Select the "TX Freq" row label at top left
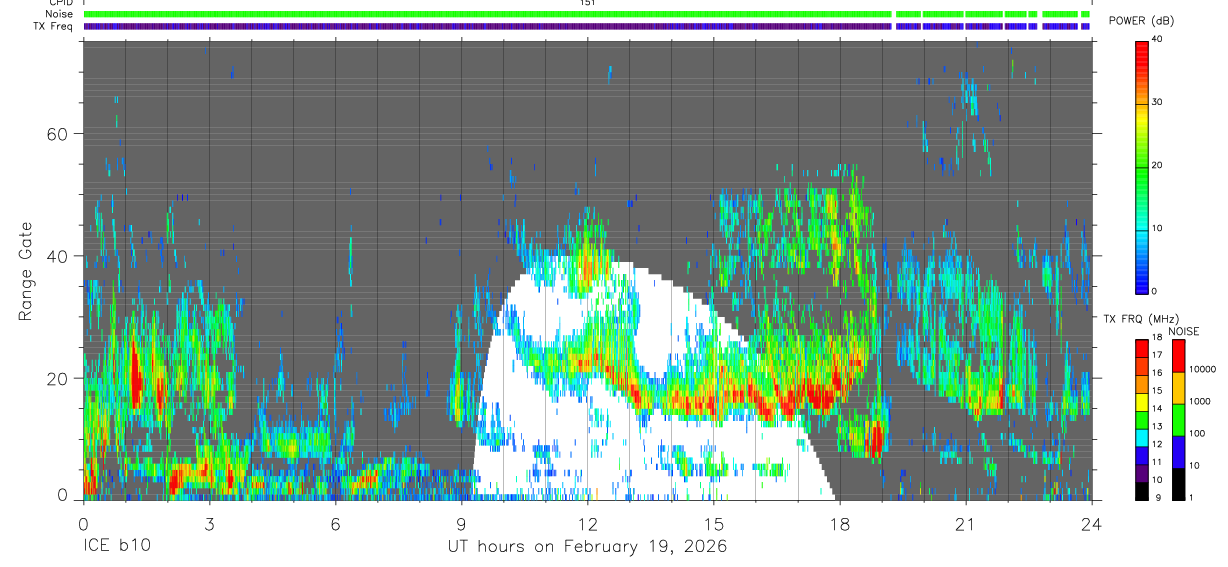This screenshot has width=1228, height=567. 54,25
